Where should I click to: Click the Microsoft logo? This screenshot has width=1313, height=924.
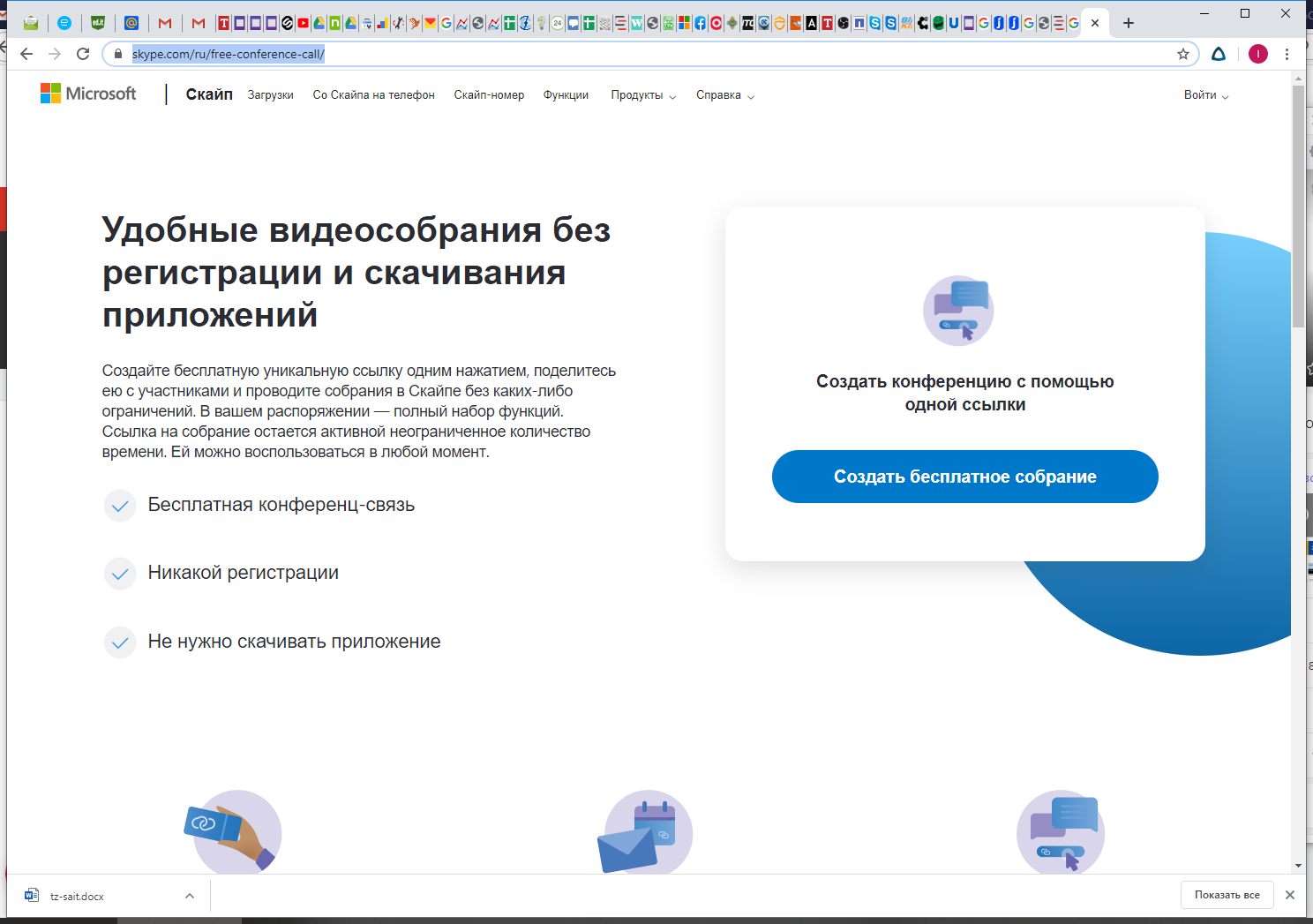point(88,94)
